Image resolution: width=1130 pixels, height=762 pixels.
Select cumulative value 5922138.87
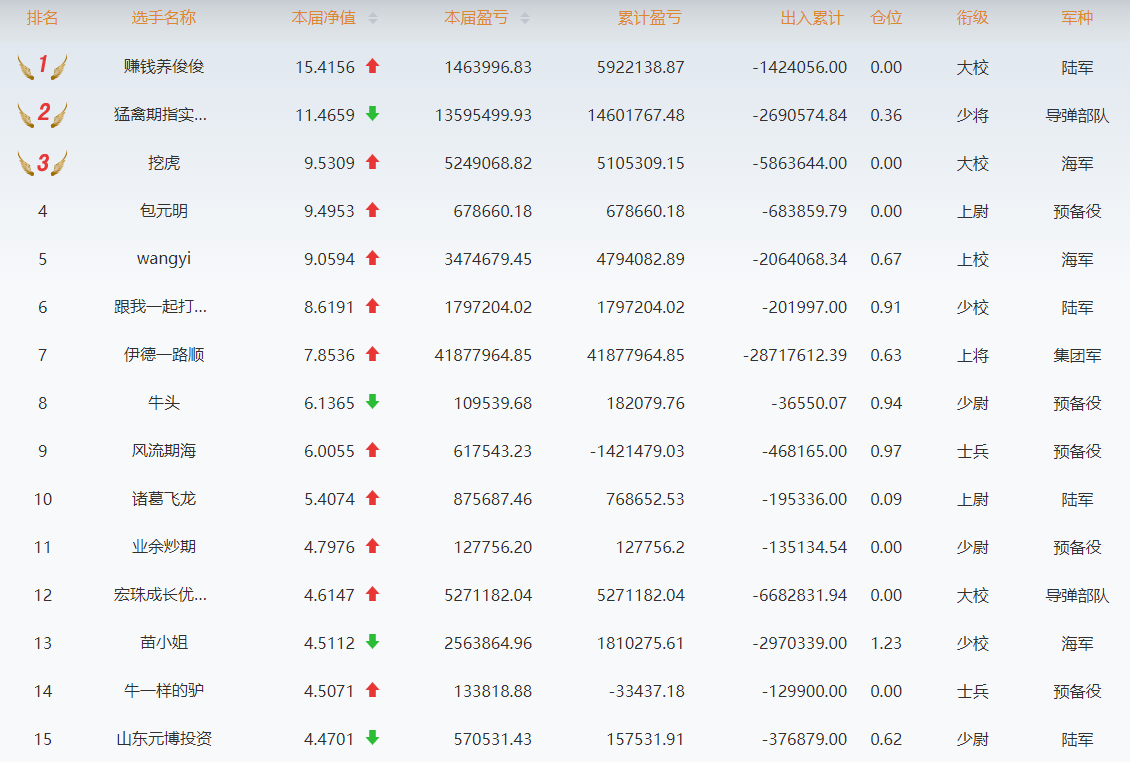[x=641, y=67]
